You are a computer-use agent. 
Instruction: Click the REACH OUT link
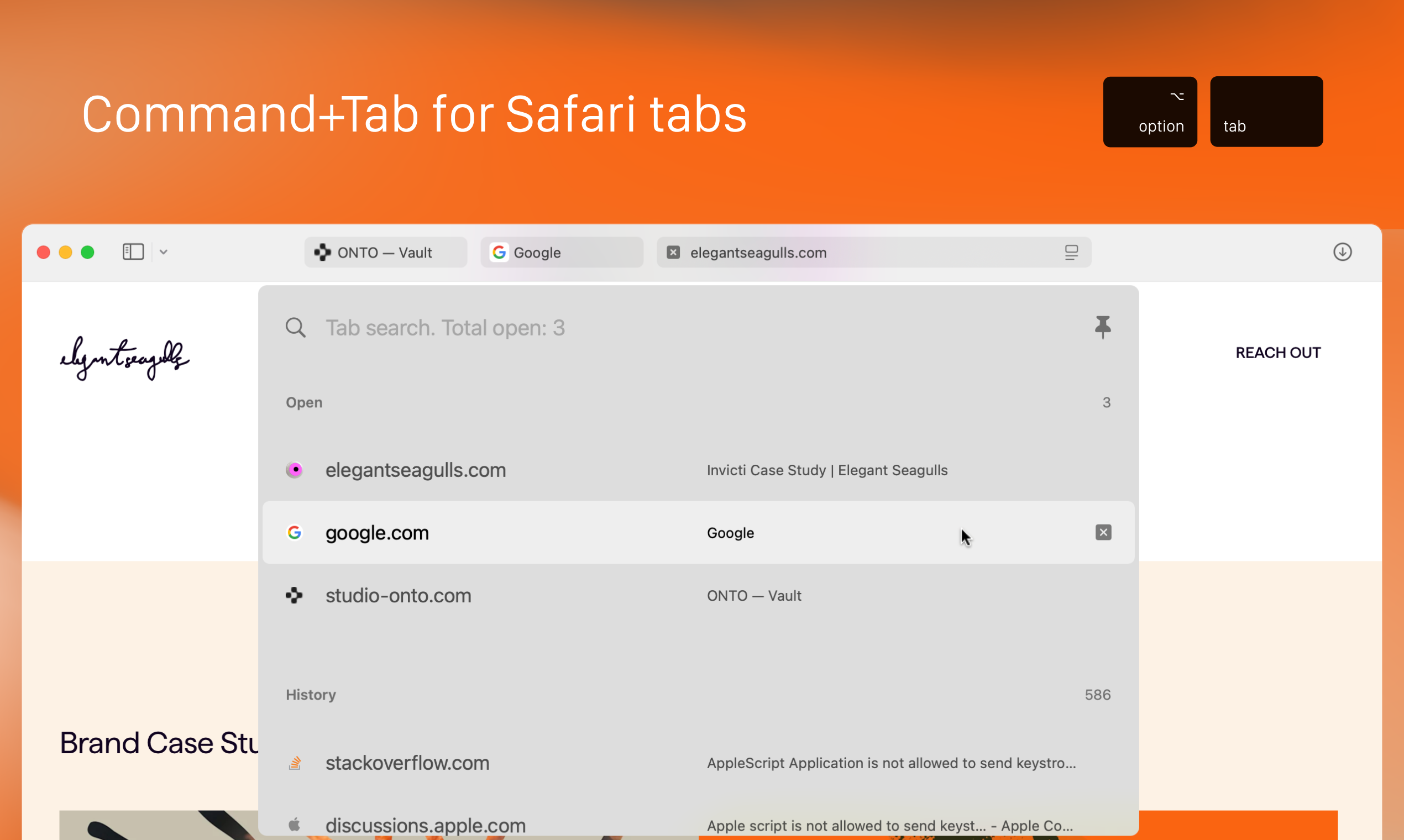[1278, 352]
